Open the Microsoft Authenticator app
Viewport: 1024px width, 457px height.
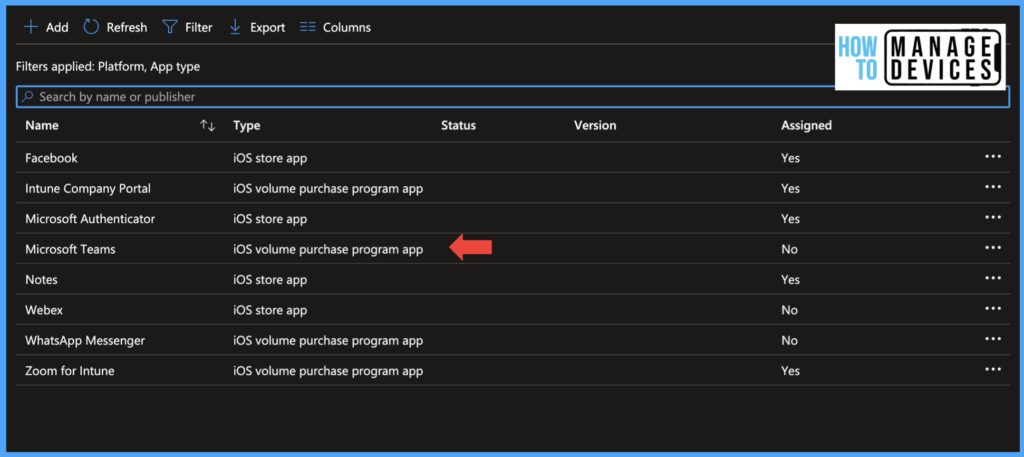pyautogui.click(x=90, y=219)
